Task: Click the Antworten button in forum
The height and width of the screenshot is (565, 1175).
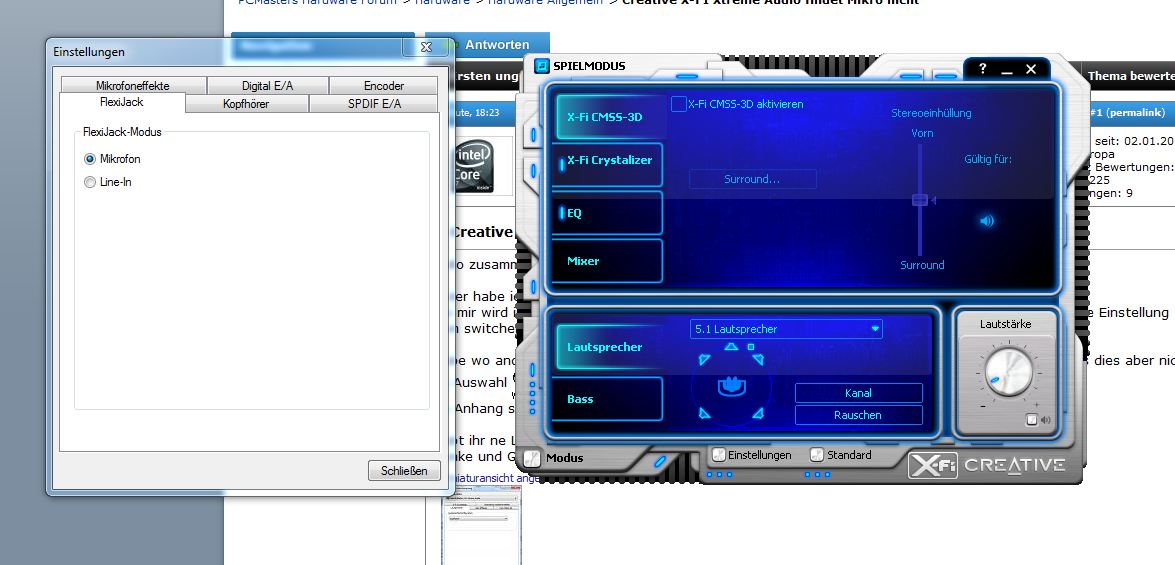Action: point(488,44)
